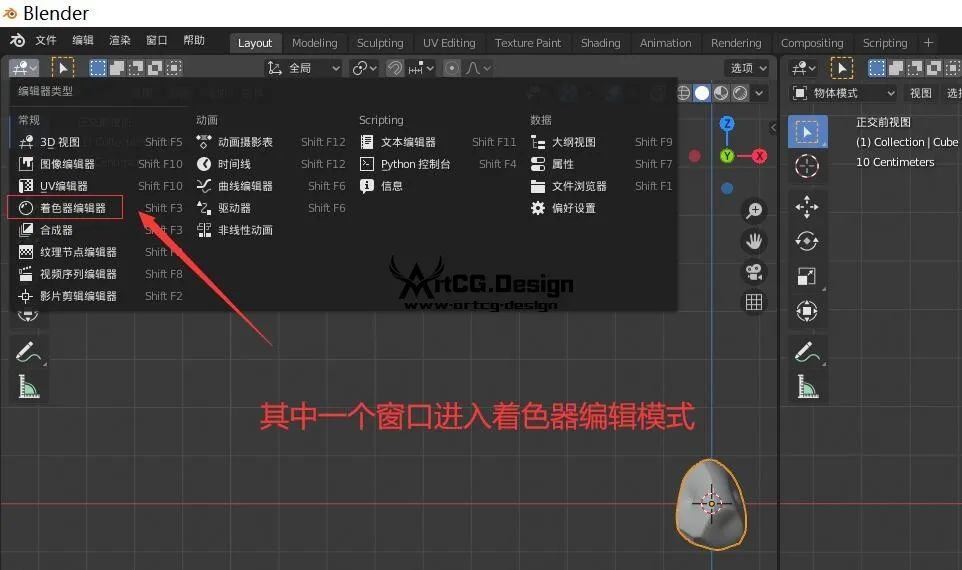Open 非线性动画 editor
This screenshot has width=962, height=570.
click(x=271, y=230)
